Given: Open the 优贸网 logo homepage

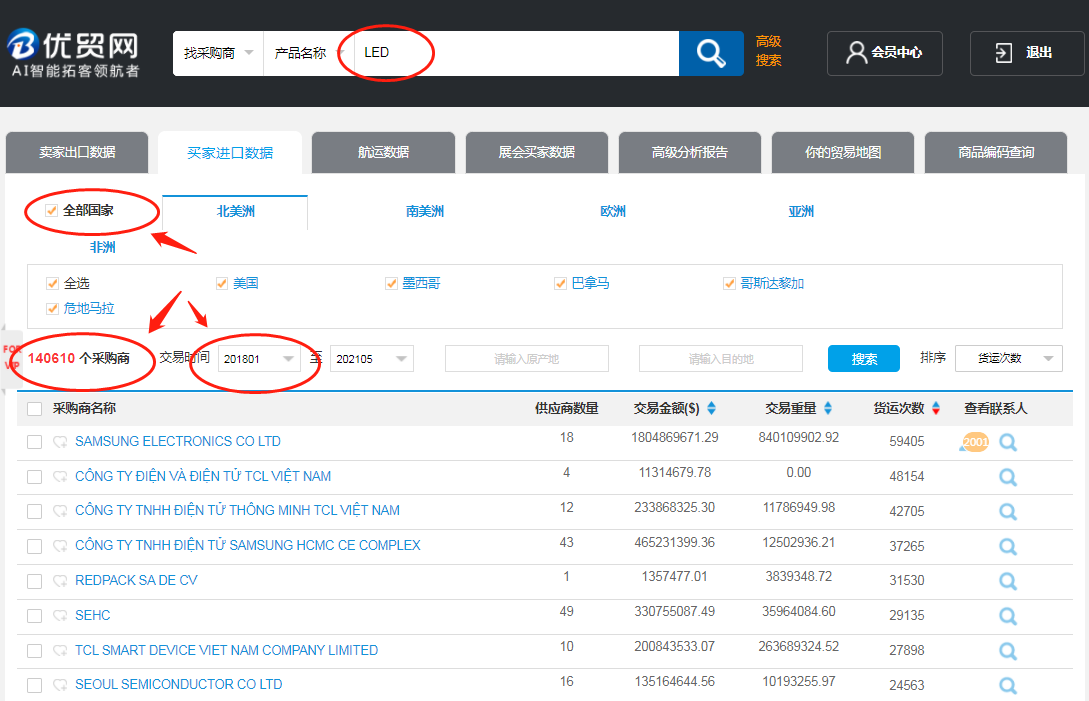Looking at the screenshot, I should coord(74,53).
